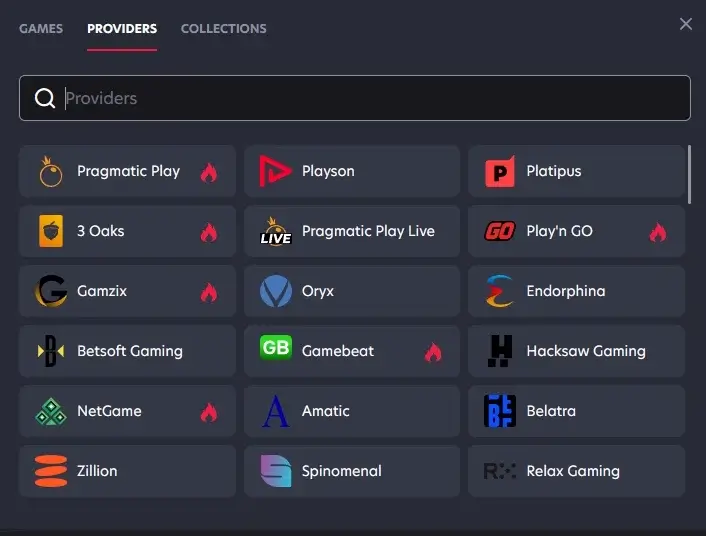Choose the Betsoft Gaming label
This screenshot has height=536, width=706.
[130, 351]
